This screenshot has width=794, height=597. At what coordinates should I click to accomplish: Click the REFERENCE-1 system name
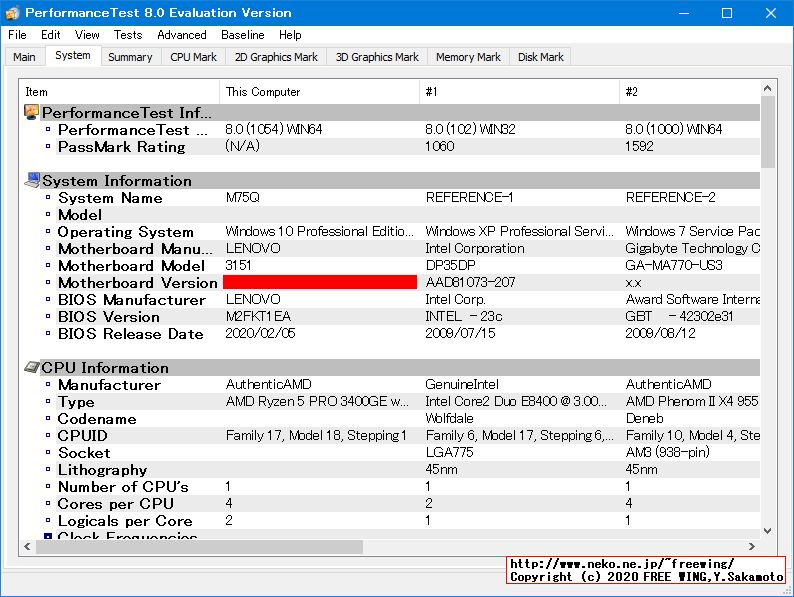pyautogui.click(x=469, y=197)
